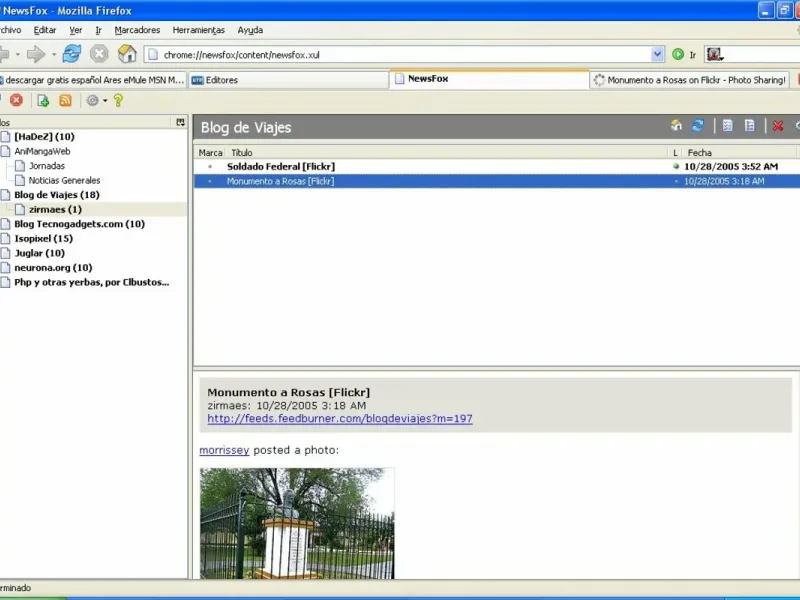The width and height of the screenshot is (800, 600).
Task: Reload the page with blue refresh icon
Action: 72,54
